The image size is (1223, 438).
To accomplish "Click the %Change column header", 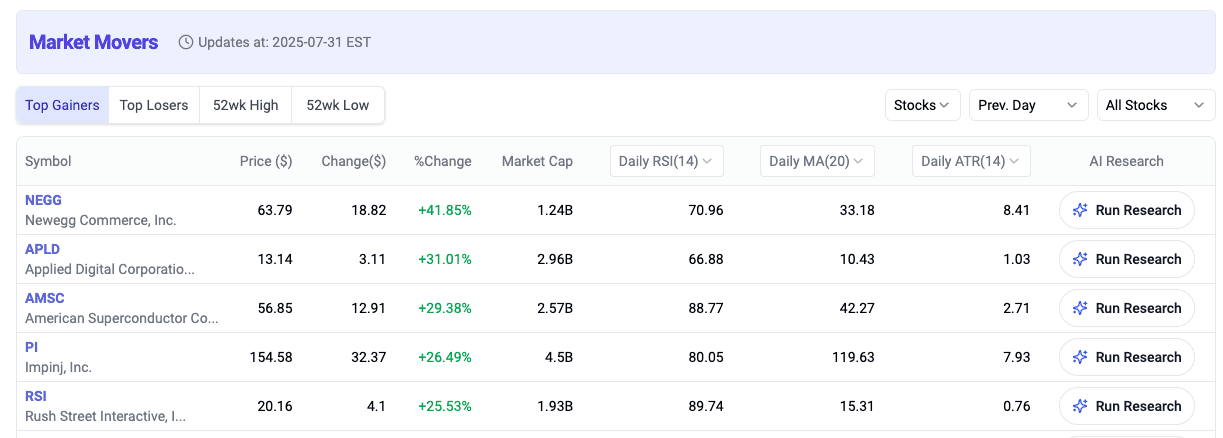I will pyautogui.click(x=442, y=161).
